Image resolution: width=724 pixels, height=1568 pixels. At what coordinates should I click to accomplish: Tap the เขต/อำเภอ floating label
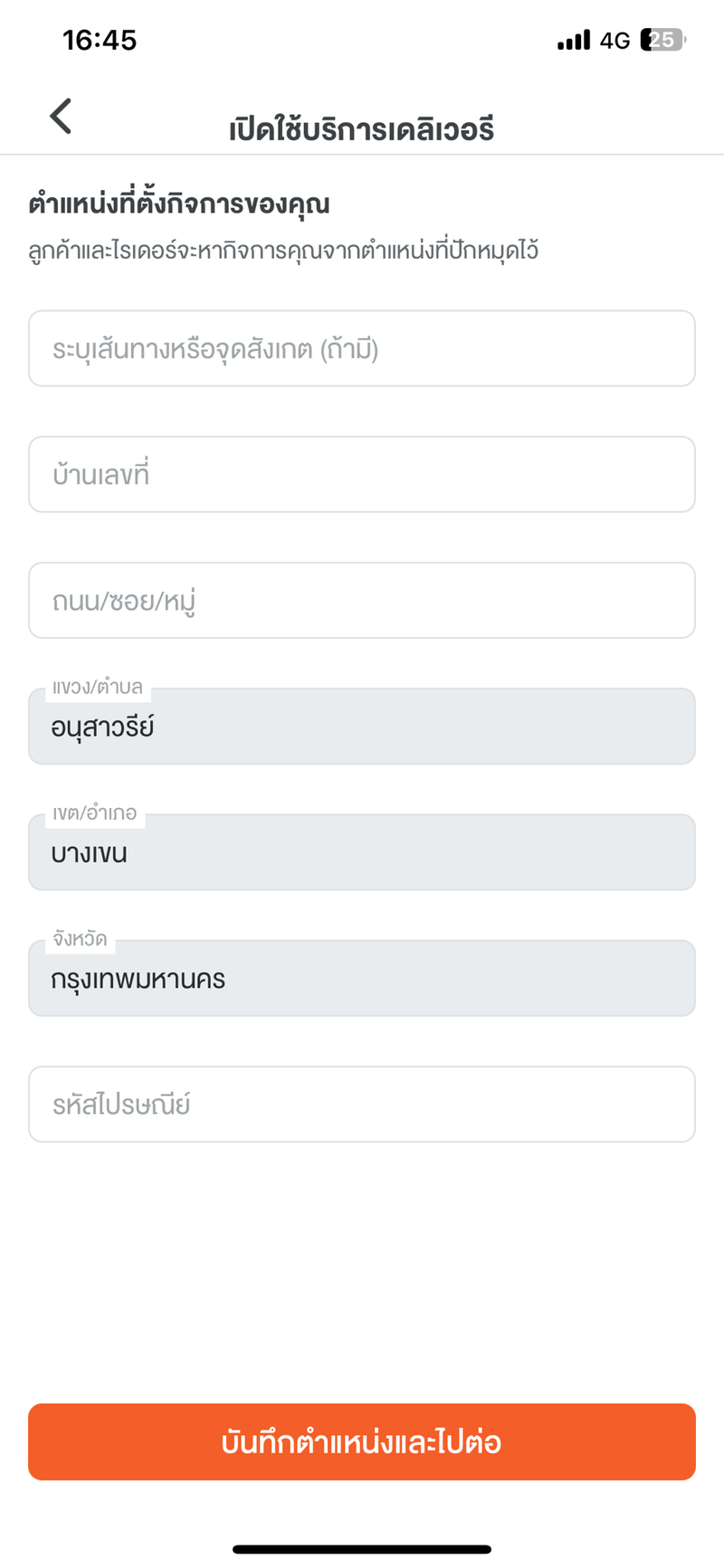coord(95,813)
